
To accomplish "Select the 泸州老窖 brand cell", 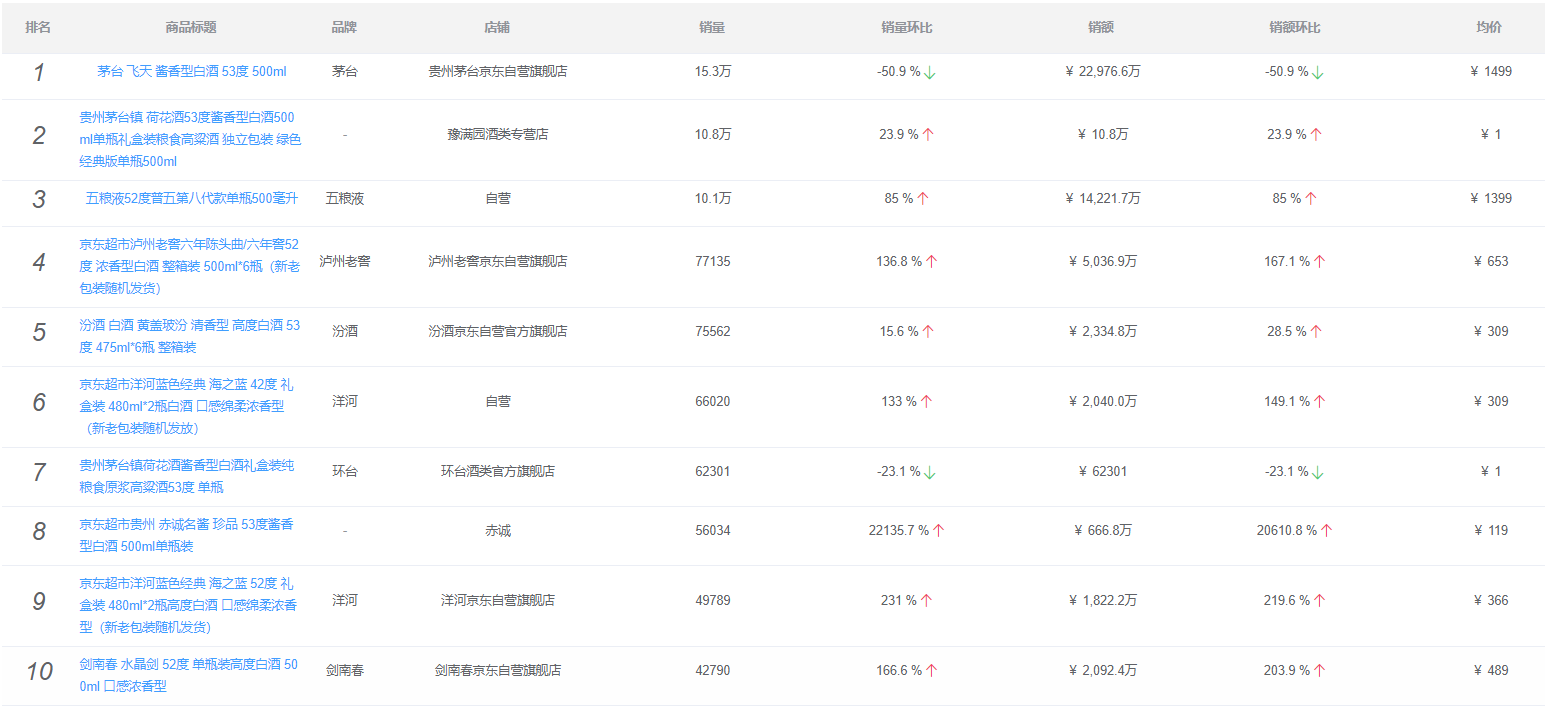I will 345,261.
